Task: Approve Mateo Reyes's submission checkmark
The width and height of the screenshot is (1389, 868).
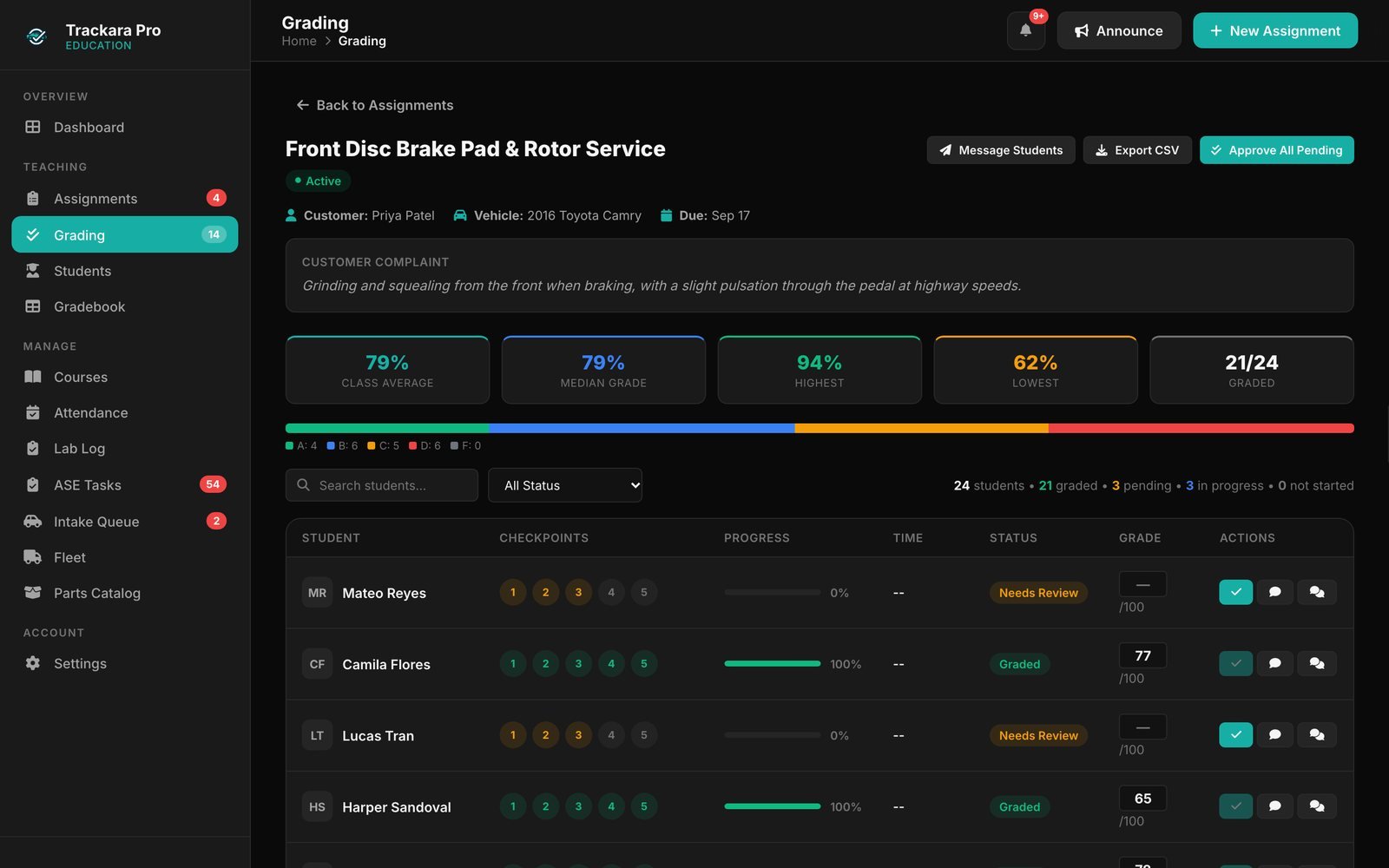Action: click(1235, 592)
